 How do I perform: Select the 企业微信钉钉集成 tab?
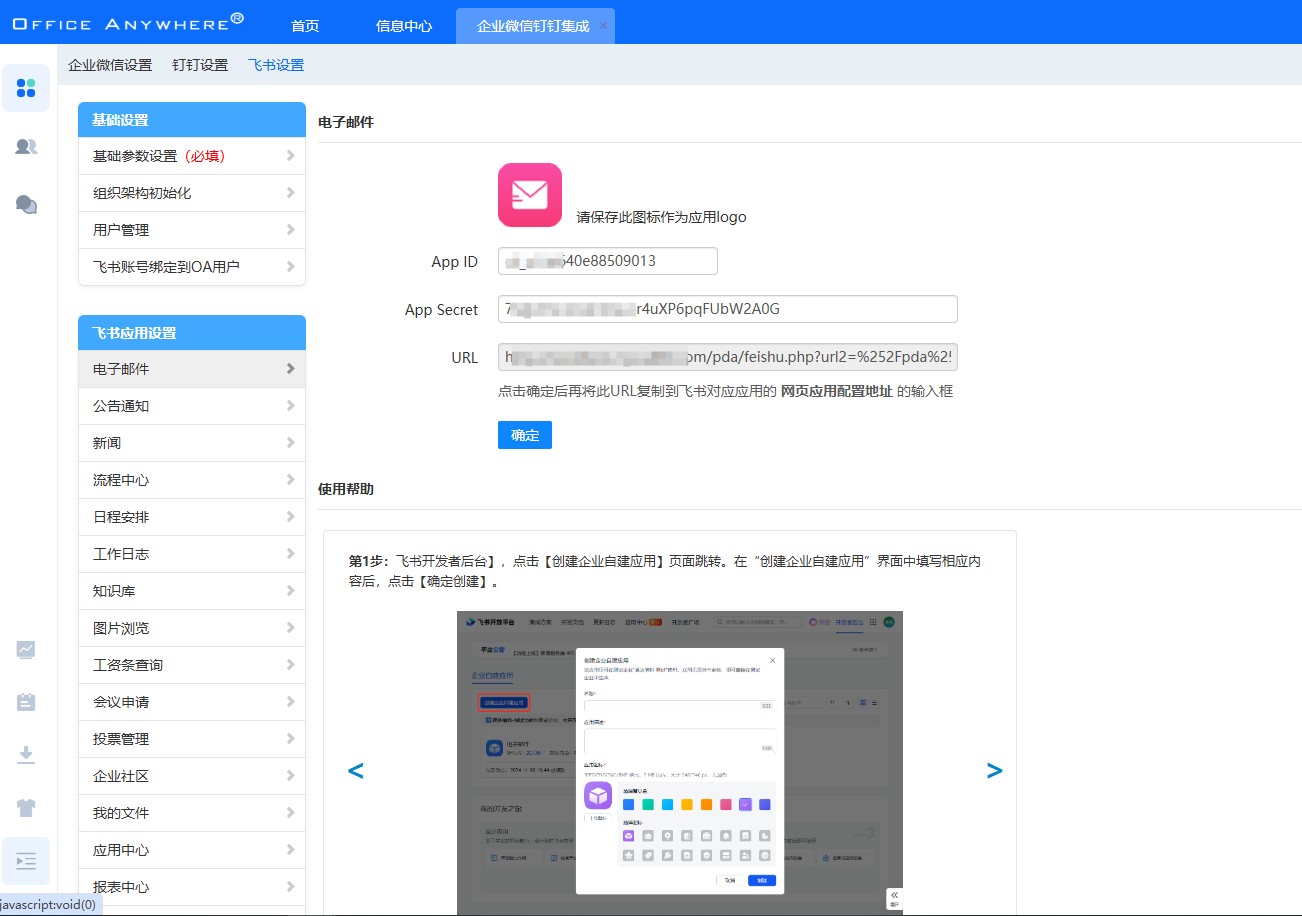tap(533, 26)
